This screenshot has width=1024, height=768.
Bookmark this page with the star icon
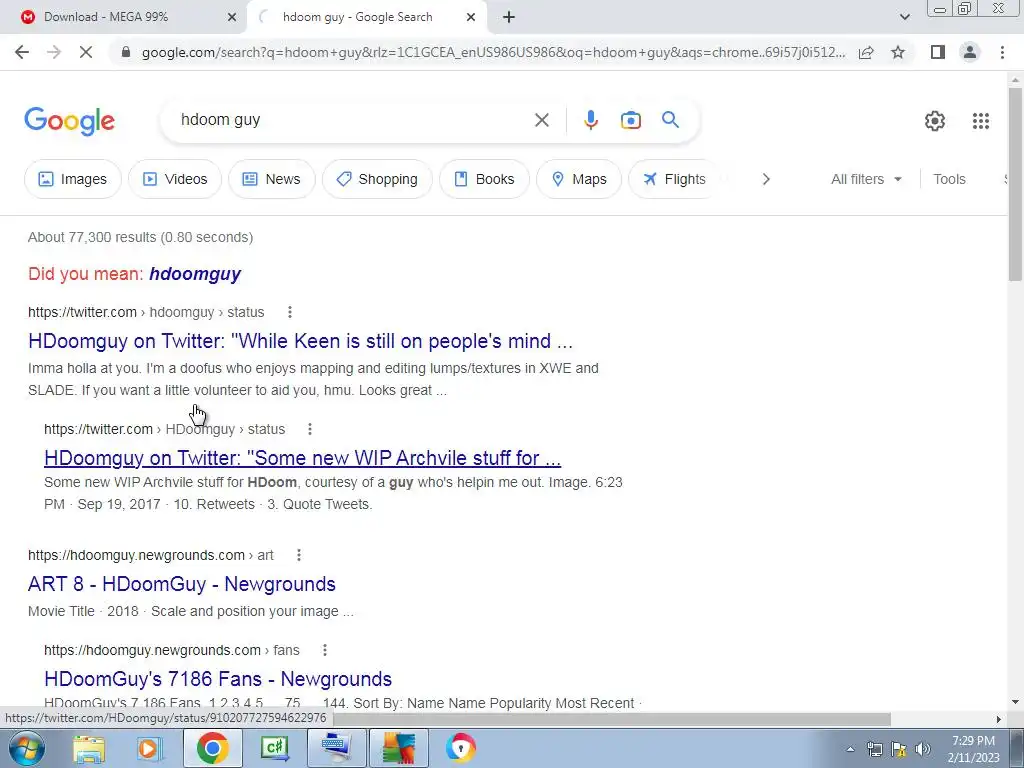pyautogui.click(x=898, y=52)
